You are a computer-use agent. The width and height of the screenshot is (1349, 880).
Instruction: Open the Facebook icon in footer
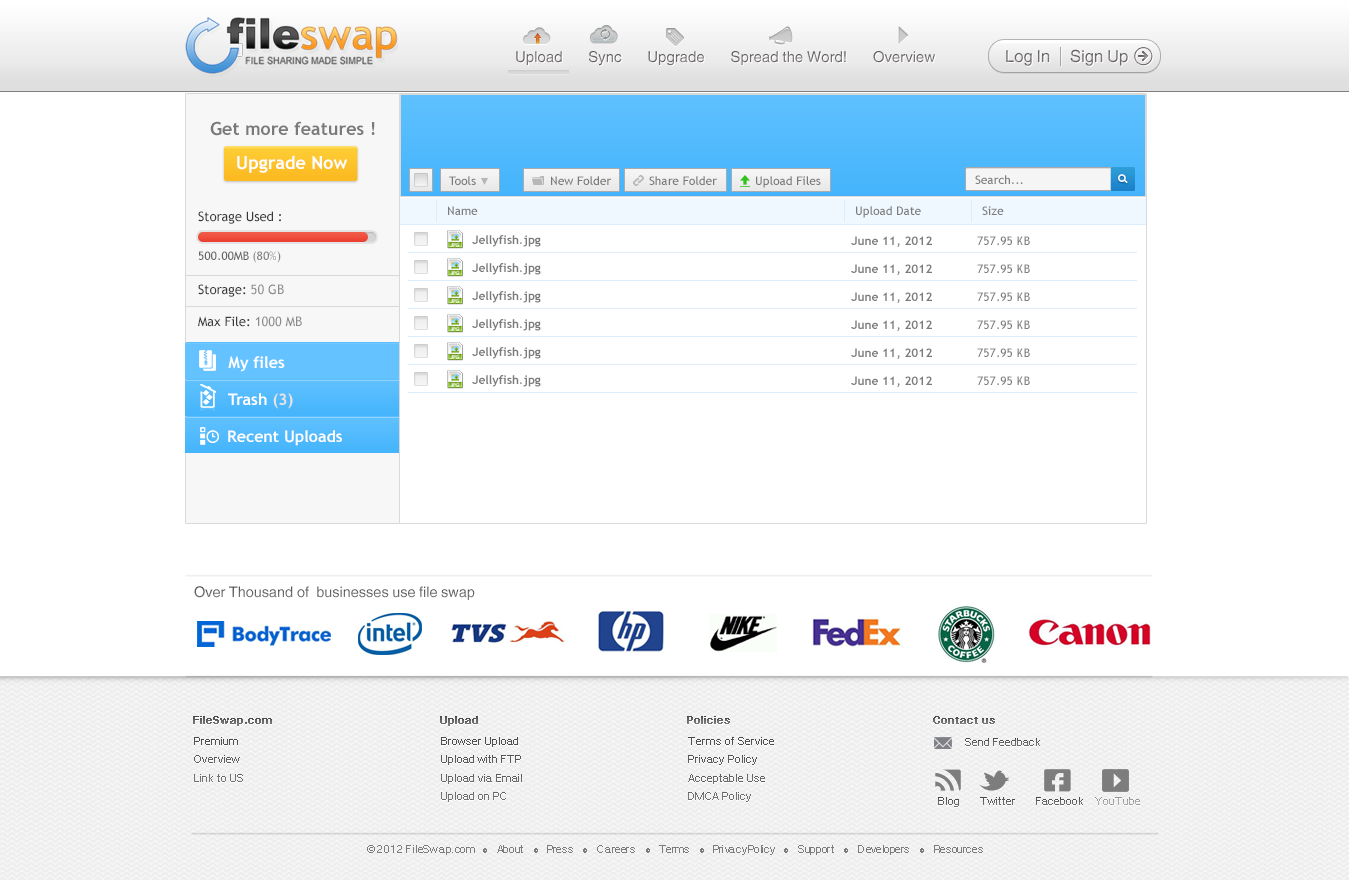point(1057,781)
